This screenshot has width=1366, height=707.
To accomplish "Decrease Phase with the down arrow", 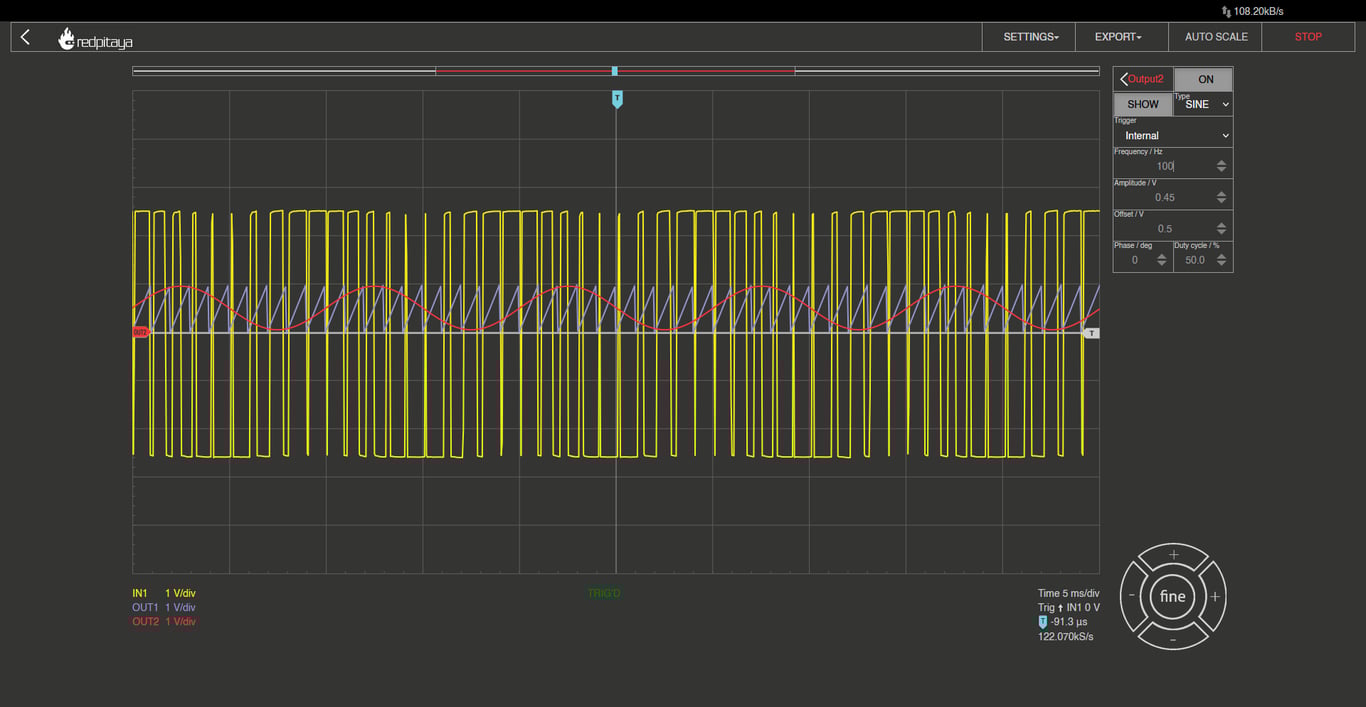I will pyautogui.click(x=1162, y=263).
